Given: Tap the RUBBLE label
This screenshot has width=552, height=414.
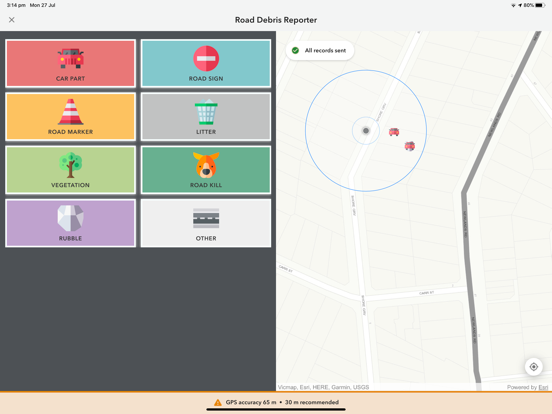Looking at the screenshot, I should click(70, 238).
